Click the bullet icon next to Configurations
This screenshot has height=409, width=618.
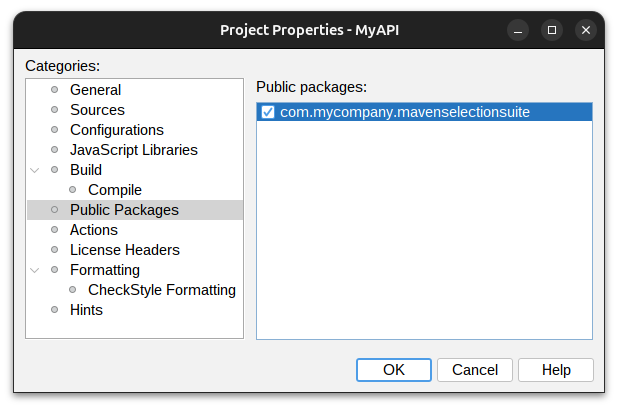[54, 130]
